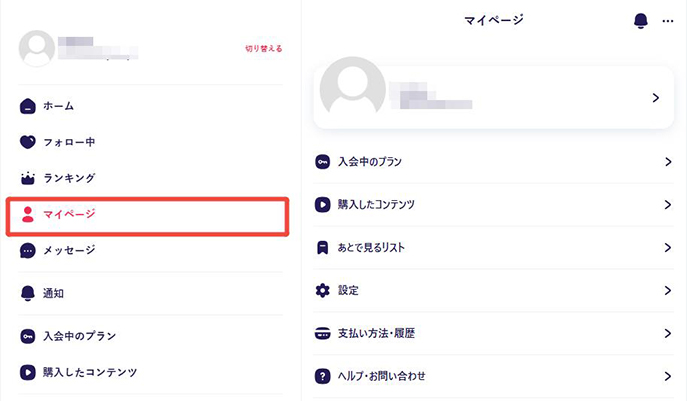Image resolution: width=687 pixels, height=401 pixels.
Task: Open sidebar 入会中のプラン label
Action: pos(79,336)
